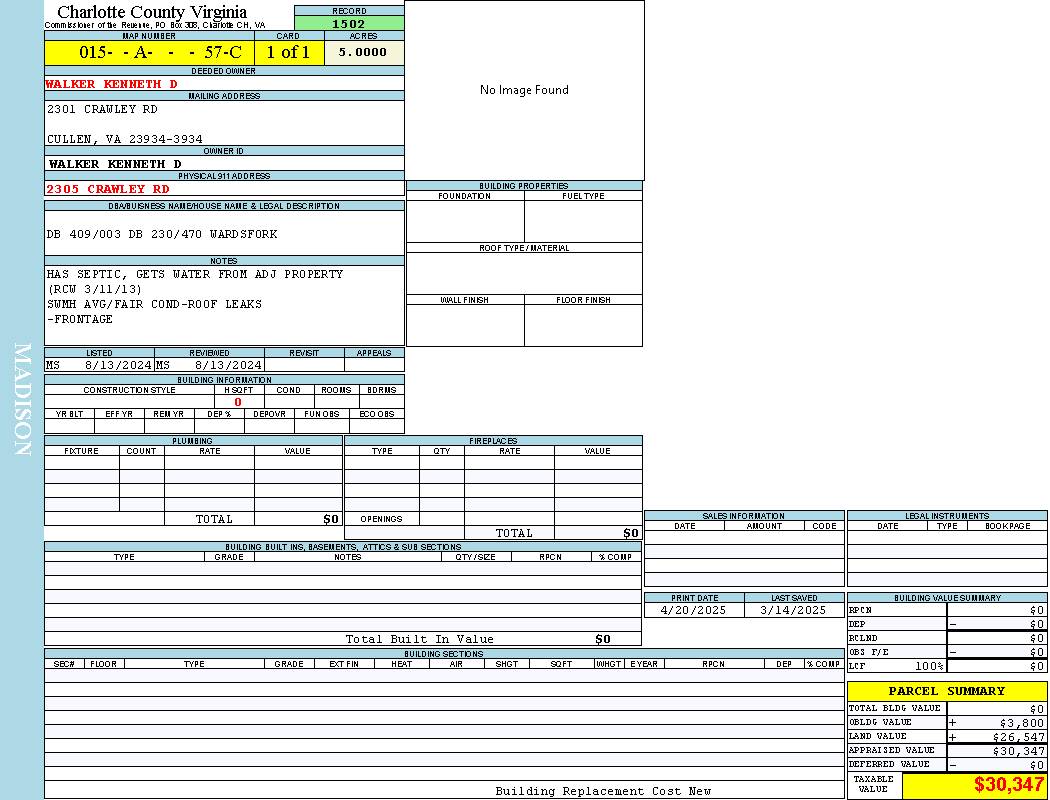Click the H SQFT value in red
1050x800 pixels.
(x=238, y=402)
